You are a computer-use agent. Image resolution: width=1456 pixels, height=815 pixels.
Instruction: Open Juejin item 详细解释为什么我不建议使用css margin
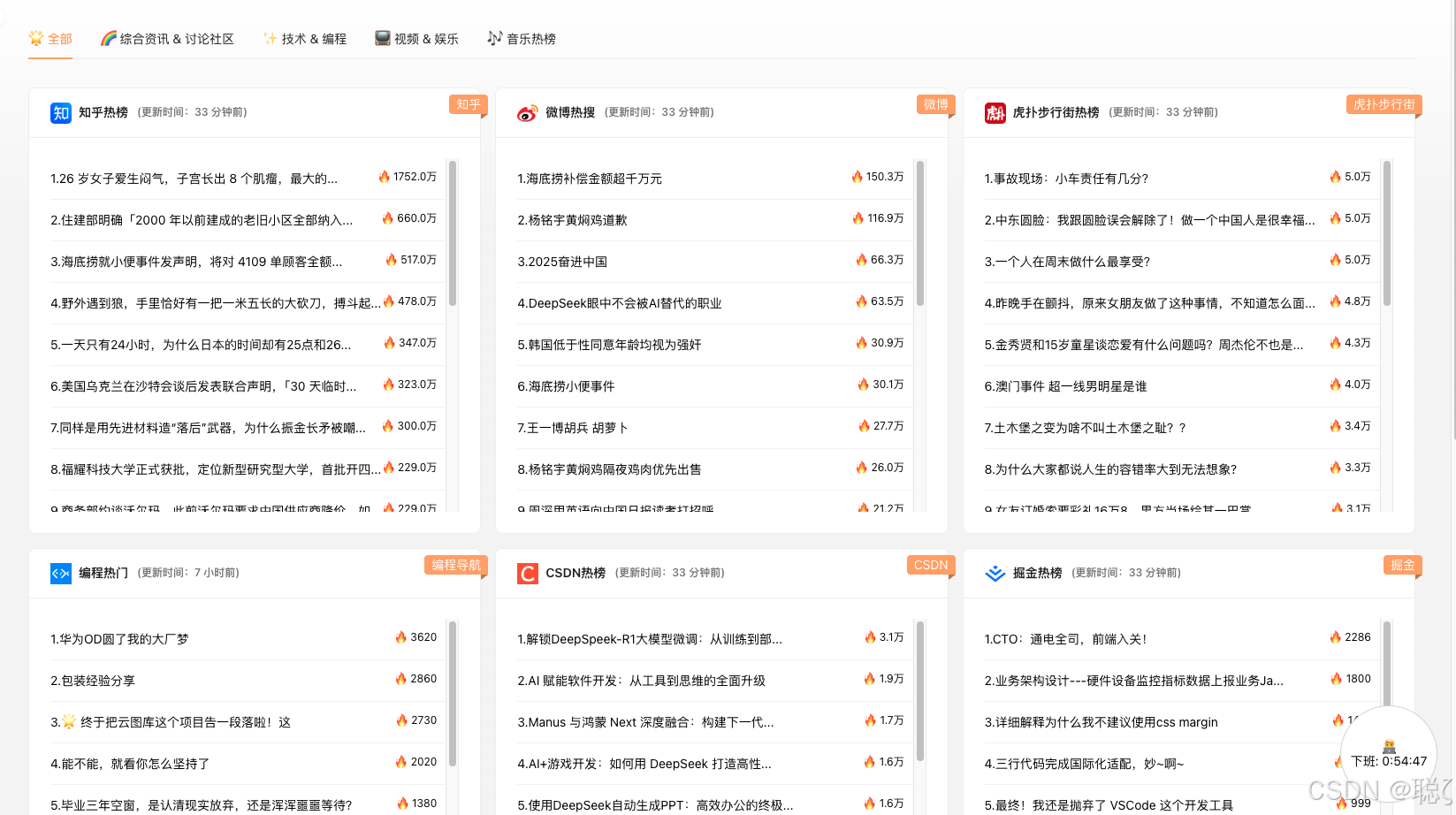click(1102, 722)
